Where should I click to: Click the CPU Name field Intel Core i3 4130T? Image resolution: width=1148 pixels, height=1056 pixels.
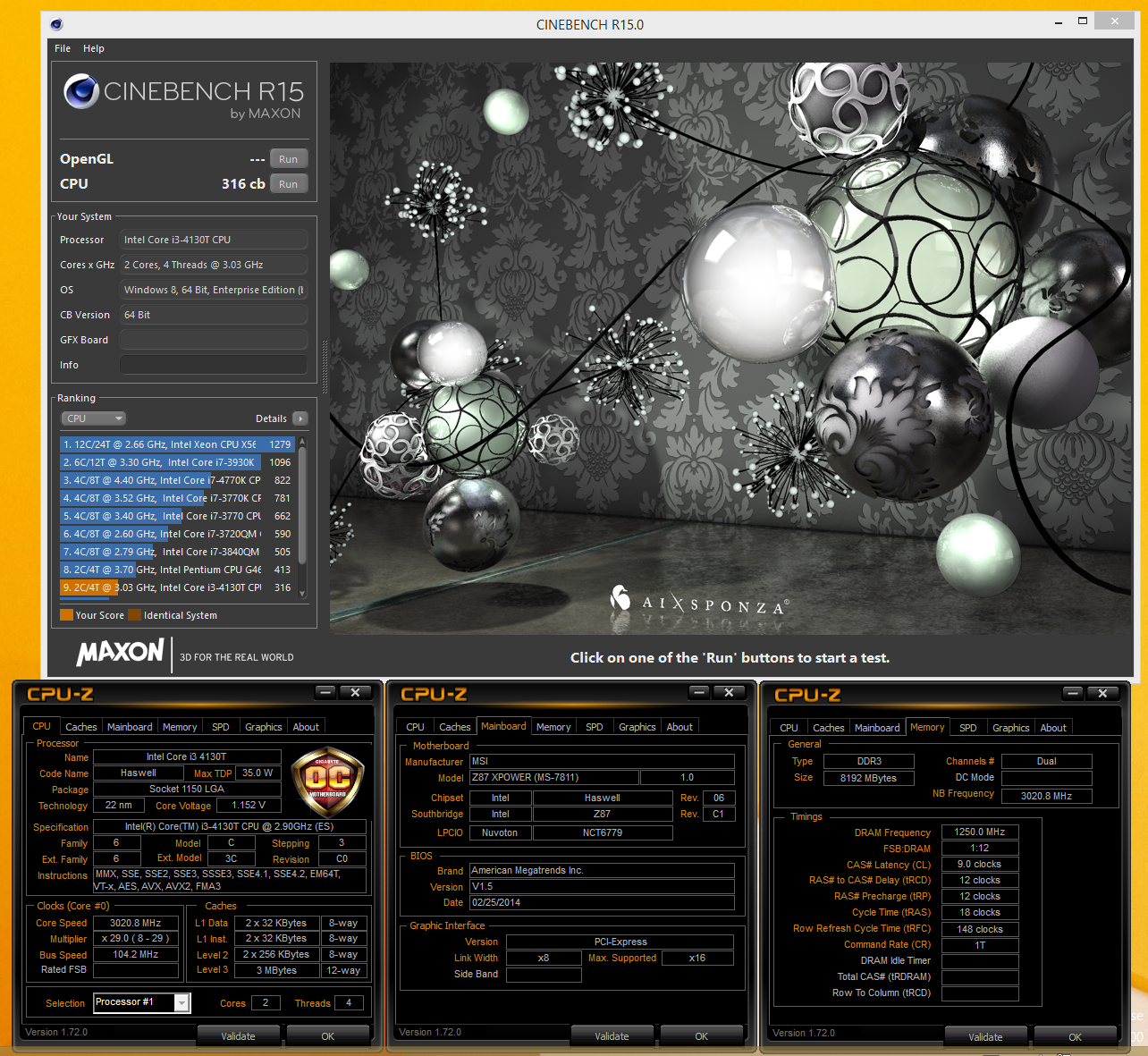coord(187,756)
